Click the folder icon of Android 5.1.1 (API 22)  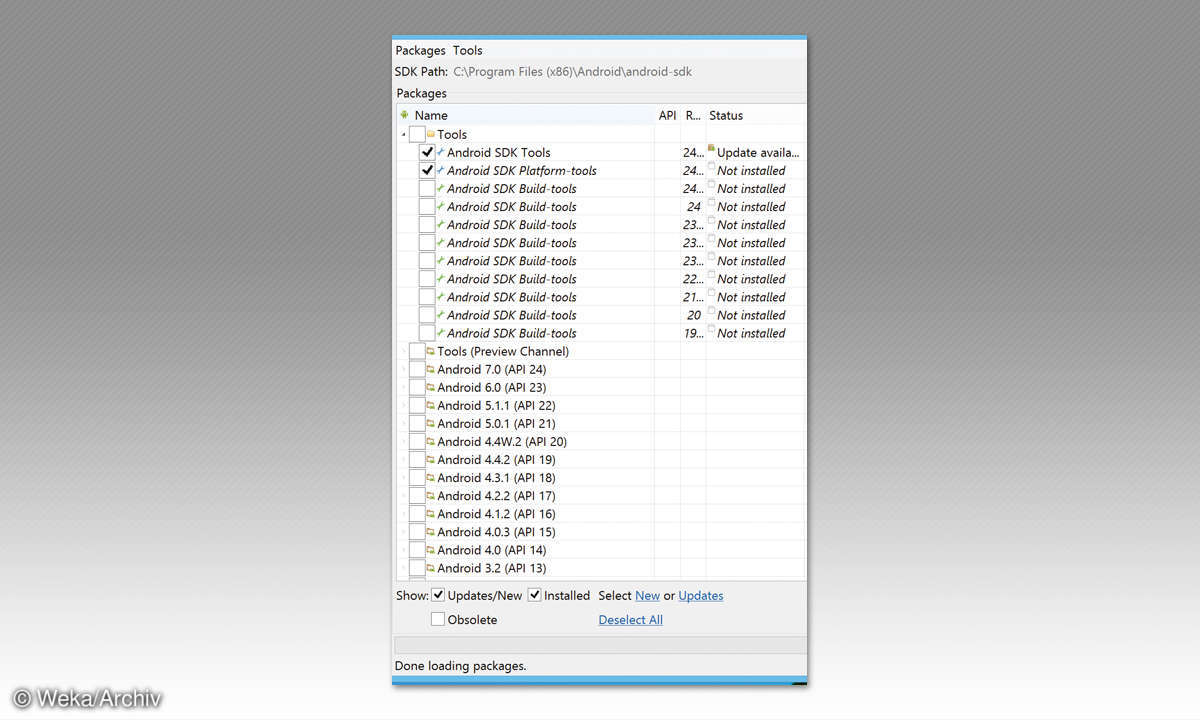[431, 405]
